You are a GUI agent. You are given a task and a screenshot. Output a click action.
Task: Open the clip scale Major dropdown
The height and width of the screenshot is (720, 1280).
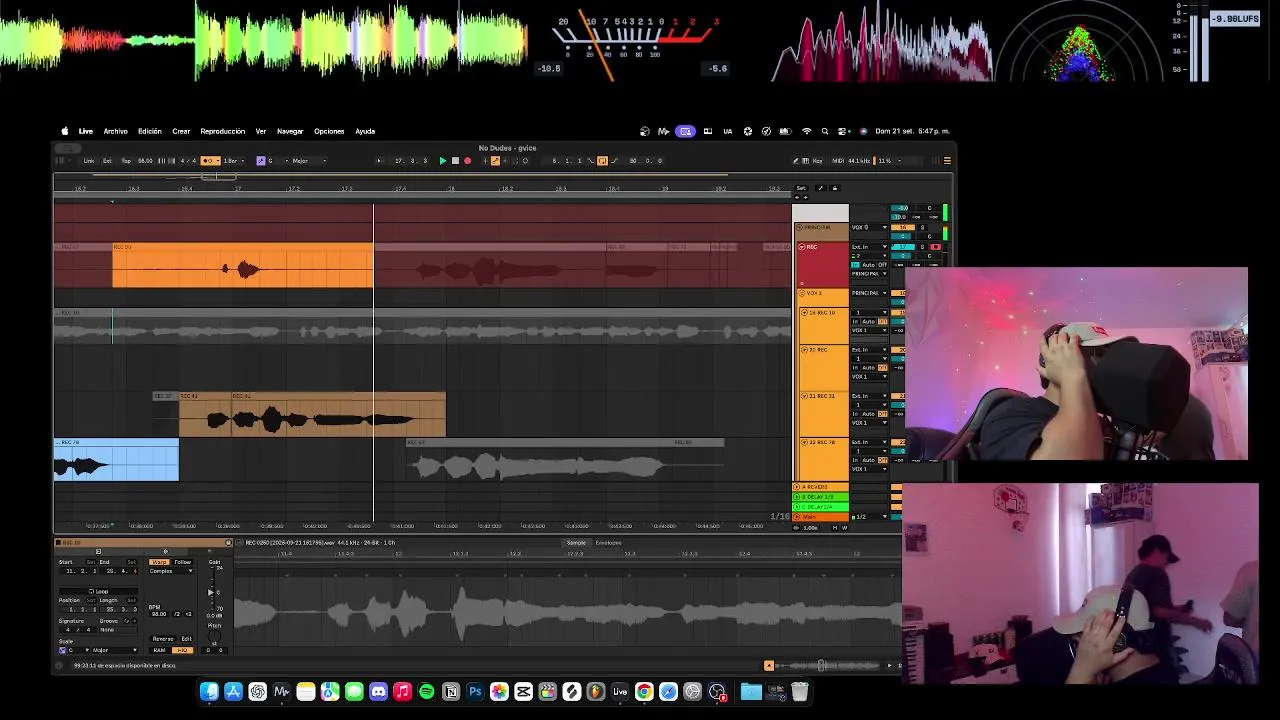tap(114, 650)
